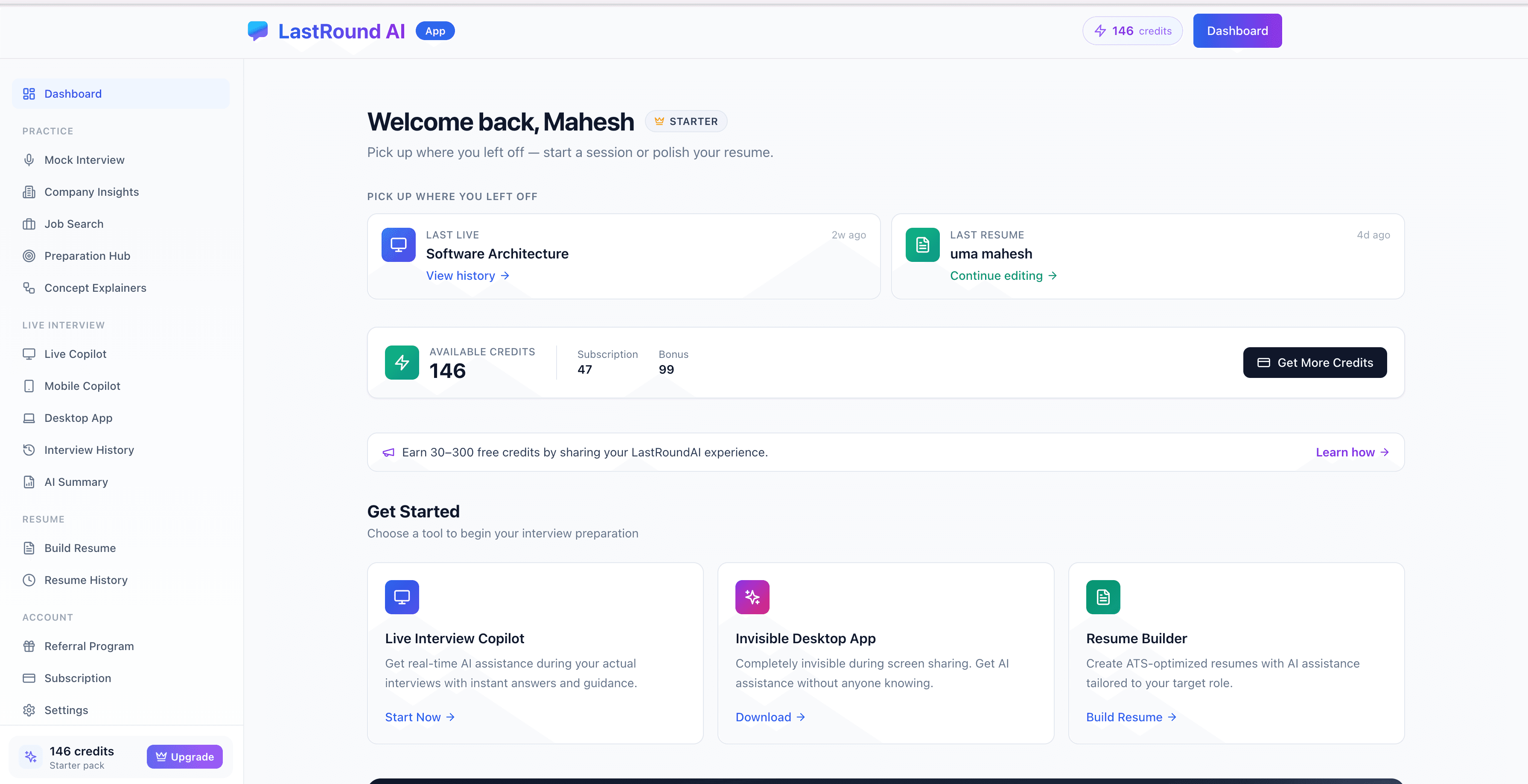Click the 146 credits pill in header
This screenshot has width=1528, height=784.
[1132, 31]
